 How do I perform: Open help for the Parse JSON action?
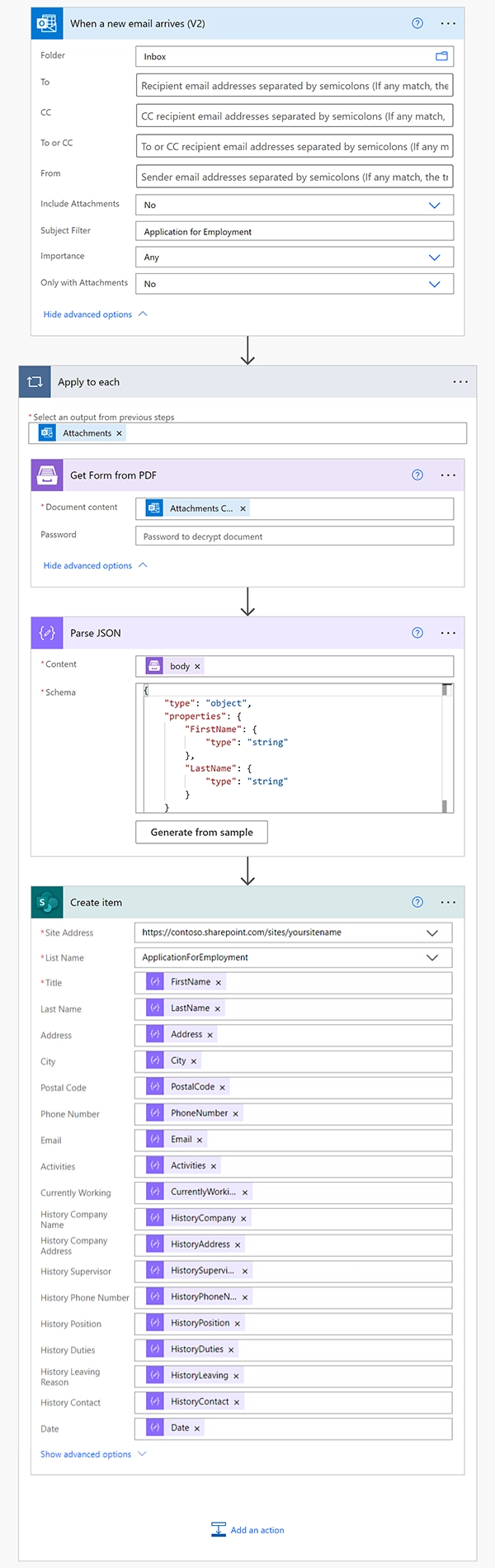tap(417, 633)
